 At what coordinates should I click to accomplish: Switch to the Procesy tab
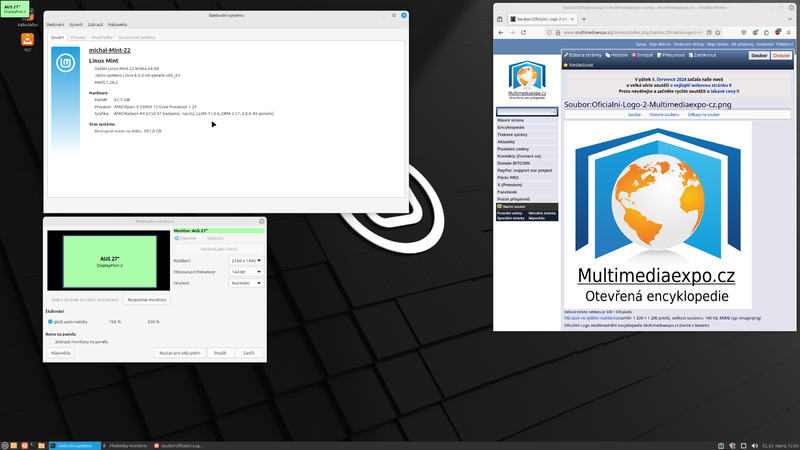(x=80, y=37)
